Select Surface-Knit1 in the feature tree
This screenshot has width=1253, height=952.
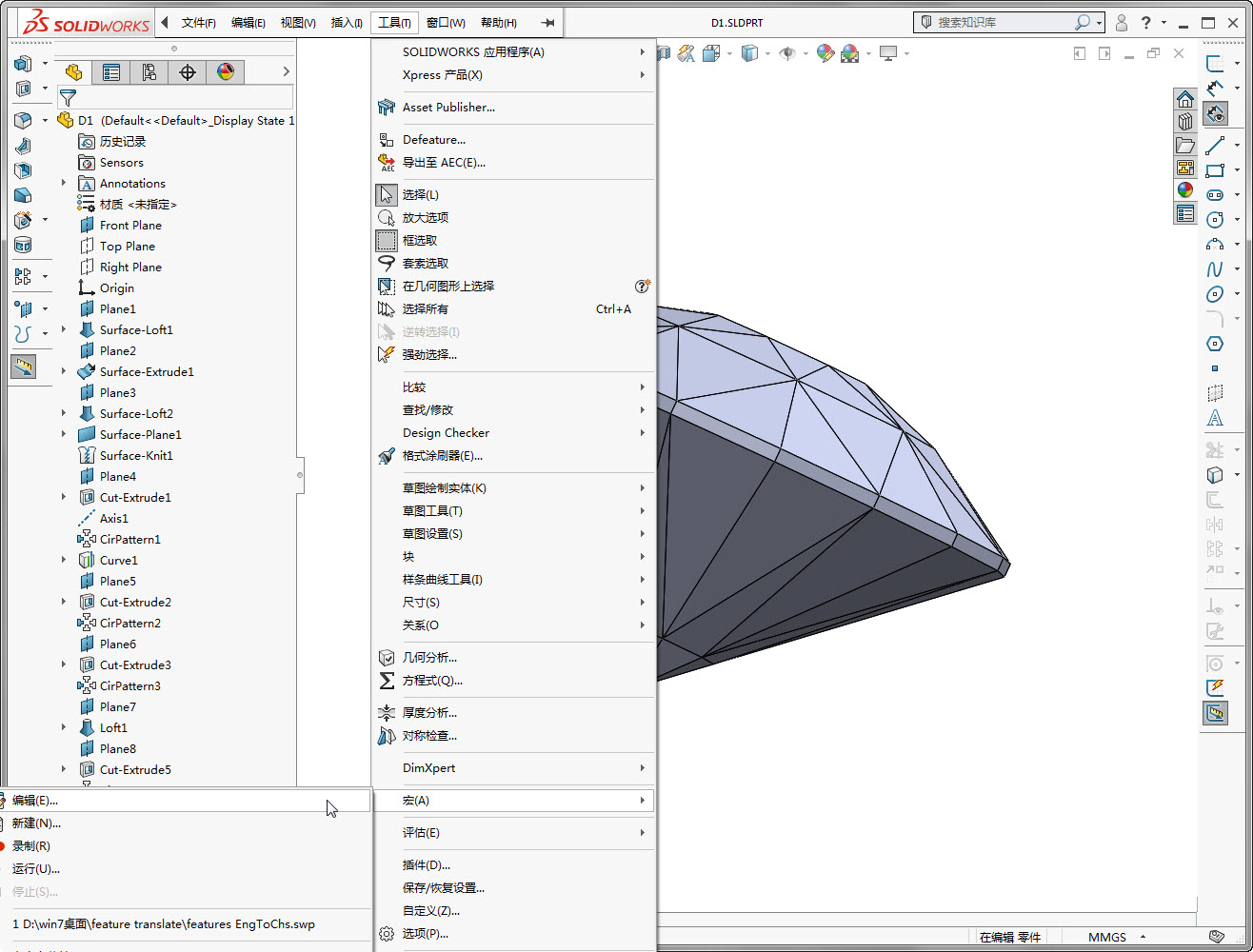click(x=136, y=456)
